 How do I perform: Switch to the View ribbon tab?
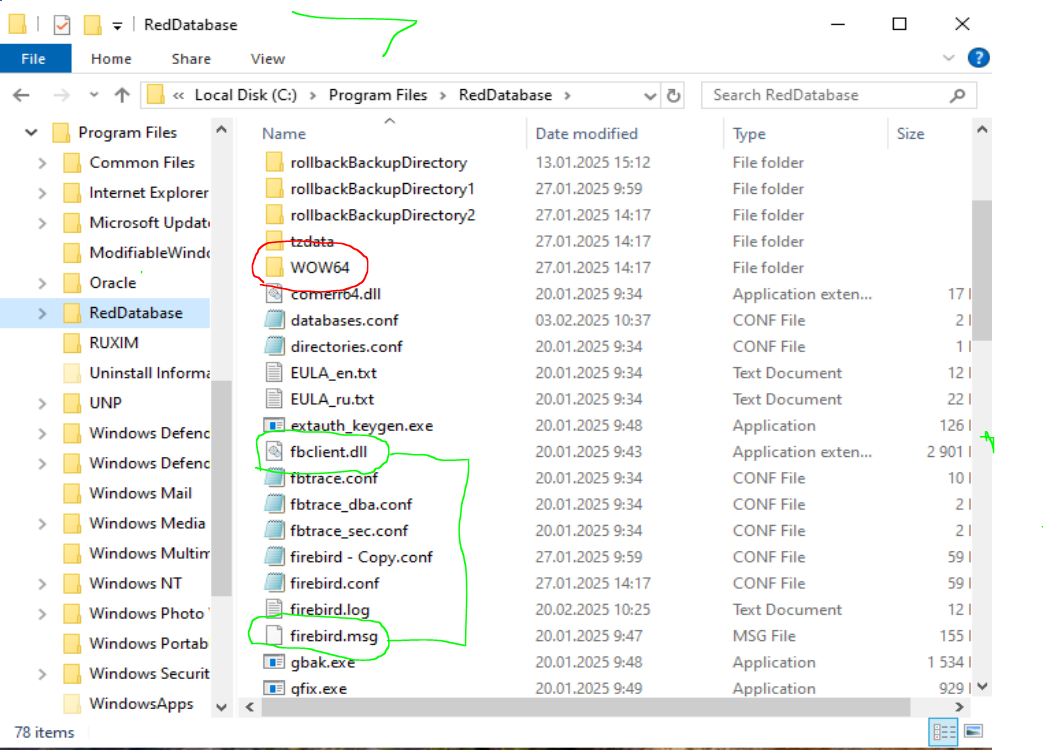267,59
